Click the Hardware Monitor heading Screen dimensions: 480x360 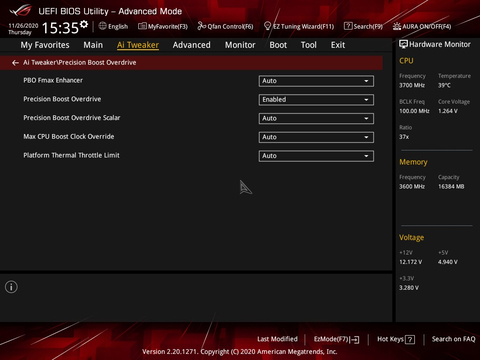(440, 44)
